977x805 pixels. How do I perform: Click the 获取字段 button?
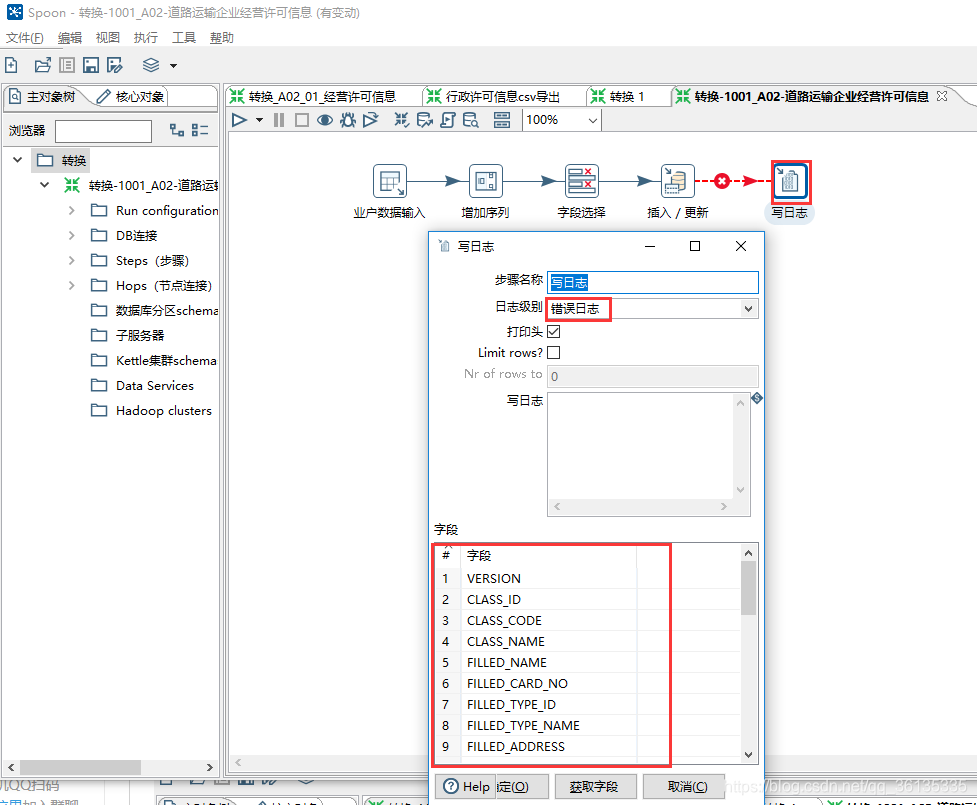coord(594,786)
